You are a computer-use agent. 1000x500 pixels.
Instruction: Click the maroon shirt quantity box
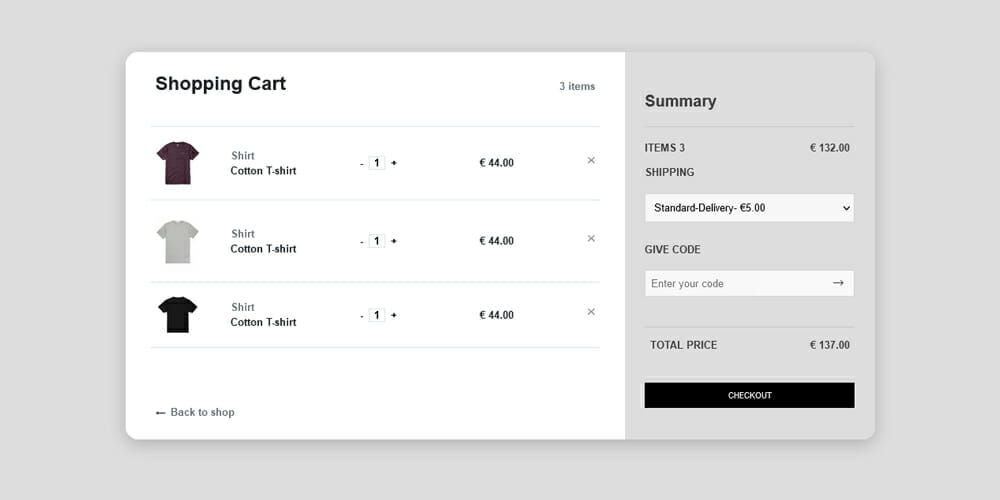[x=377, y=163]
